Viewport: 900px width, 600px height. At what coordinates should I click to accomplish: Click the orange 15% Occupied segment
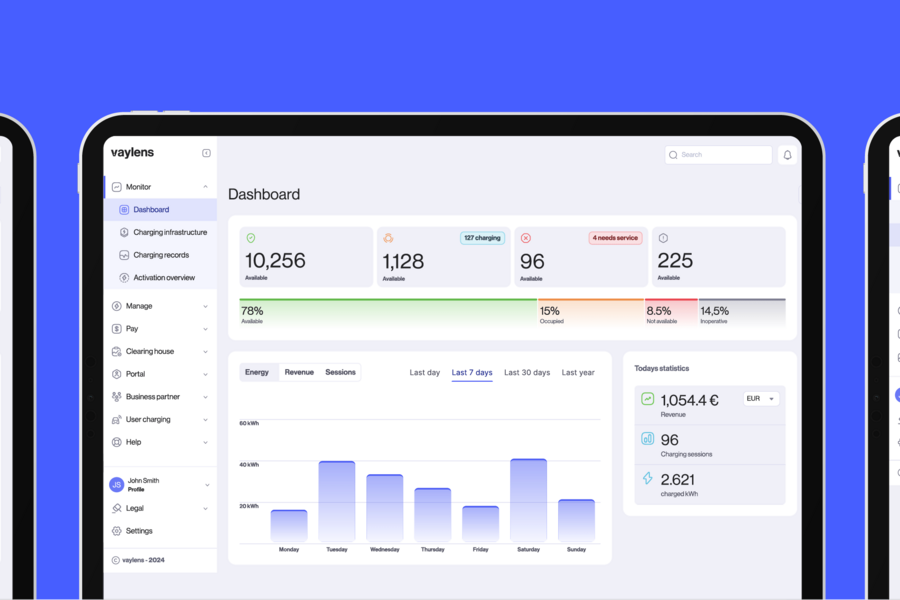(591, 313)
